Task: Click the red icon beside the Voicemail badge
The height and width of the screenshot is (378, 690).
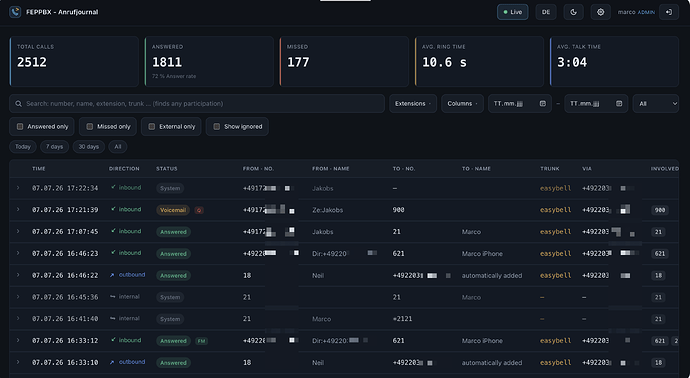Action: pyautogui.click(x=199, y=210)
